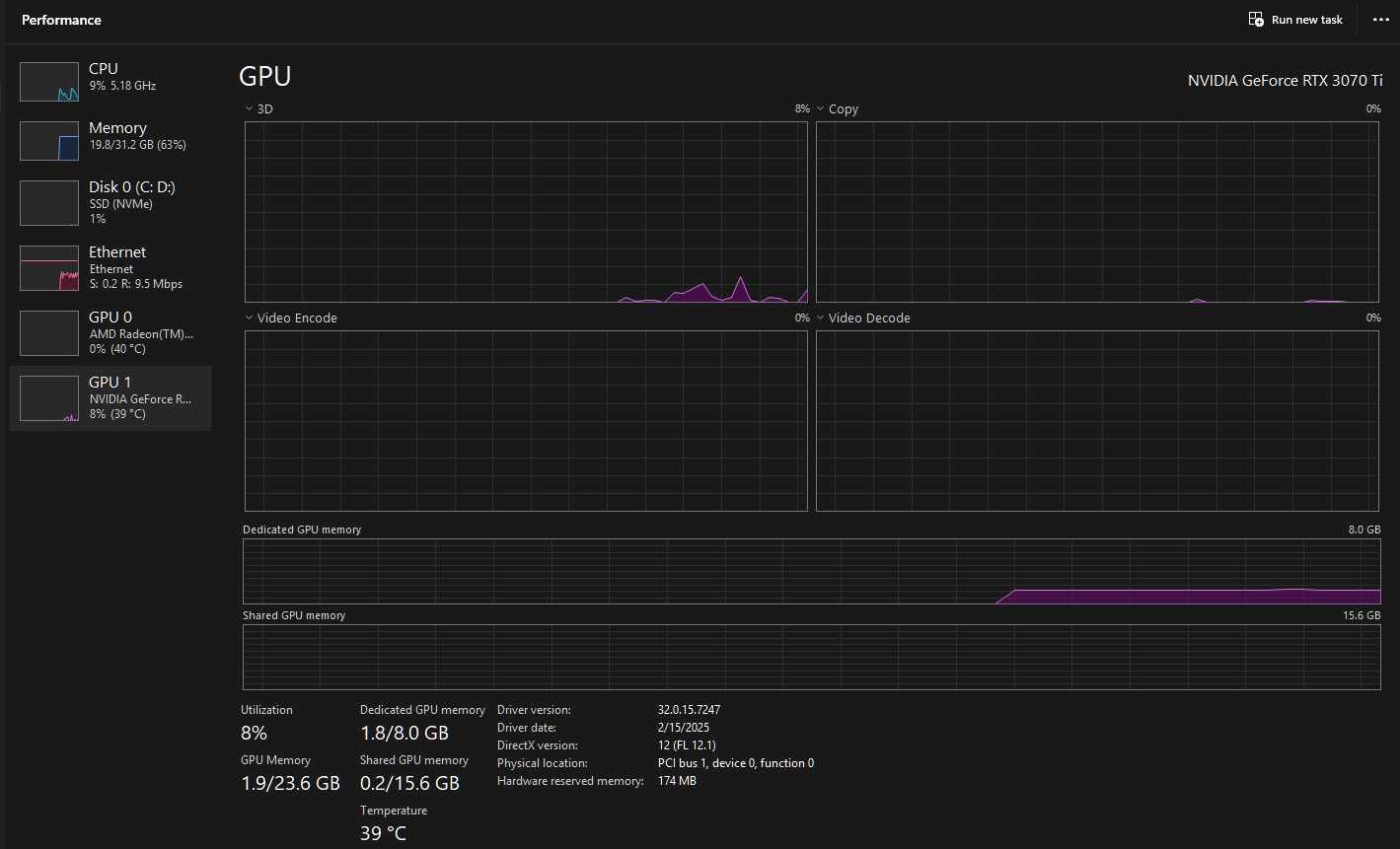Image resolution: width=1400 pixels, height=849 pixels.
Task: Open the Video Decode graph engine dropdown
Action: click(821, 318)
